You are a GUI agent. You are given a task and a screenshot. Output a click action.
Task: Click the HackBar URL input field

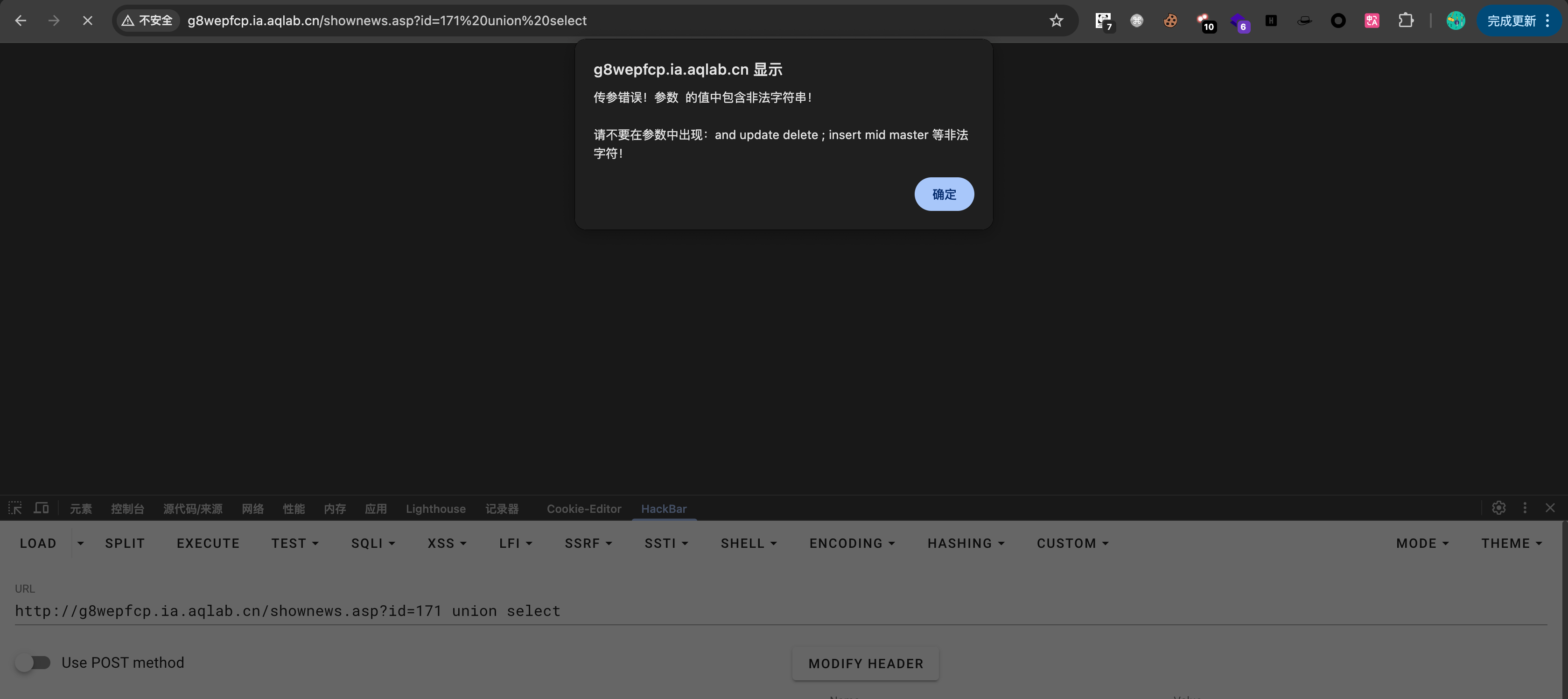pos(779,611)
